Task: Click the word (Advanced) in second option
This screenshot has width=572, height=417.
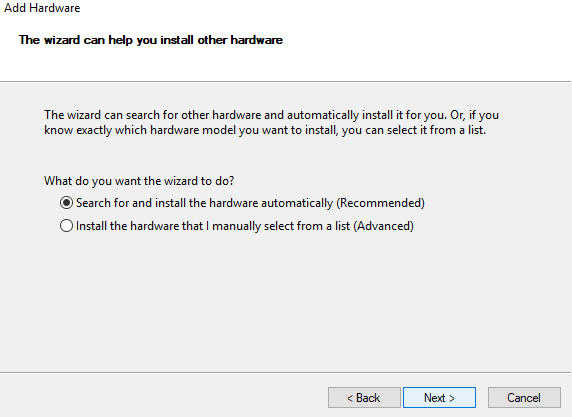Action: [x=383, y=226]
